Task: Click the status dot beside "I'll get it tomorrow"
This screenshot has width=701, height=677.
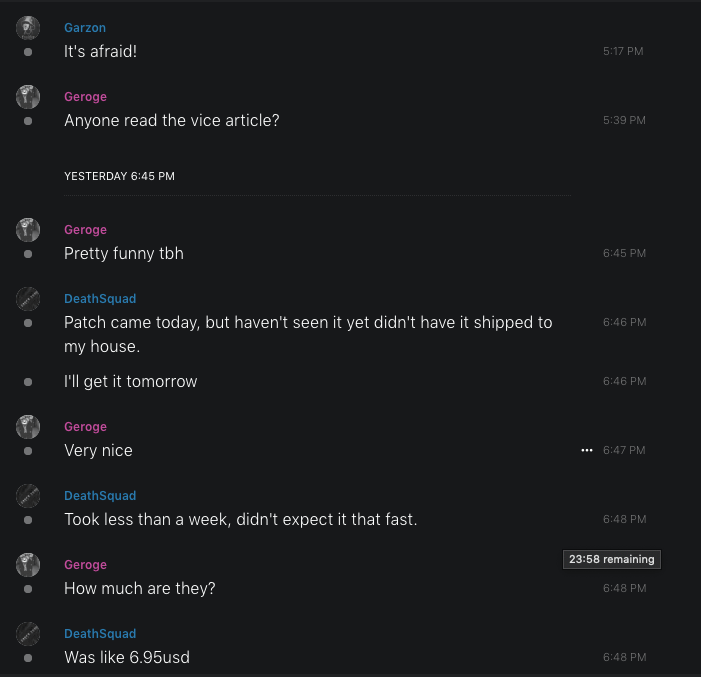Action: pos(28,382)
